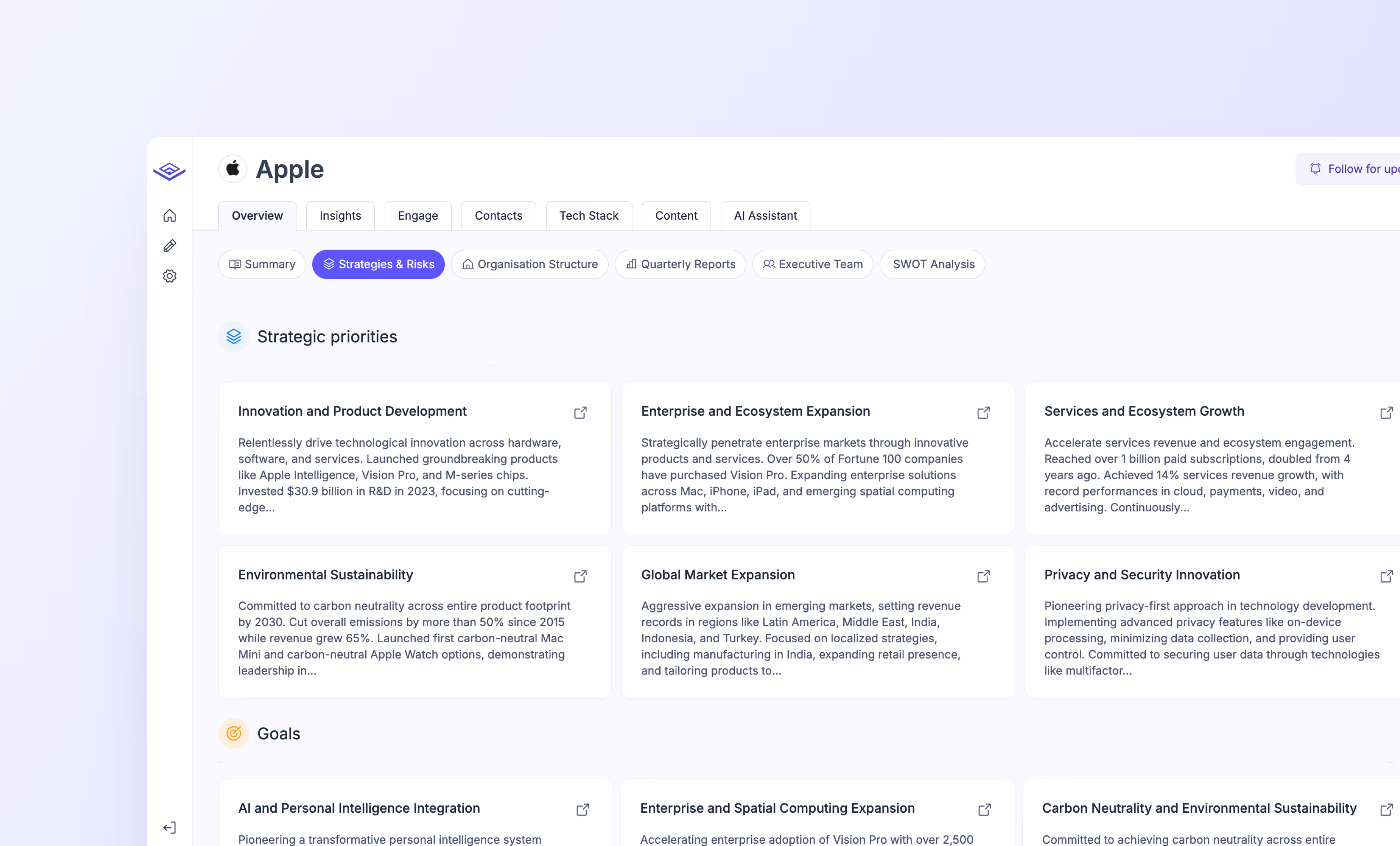This screenshot has width=1400, height=846.
Task: Click Privacy and Security Innovation card title
Action: [1142, 574]
